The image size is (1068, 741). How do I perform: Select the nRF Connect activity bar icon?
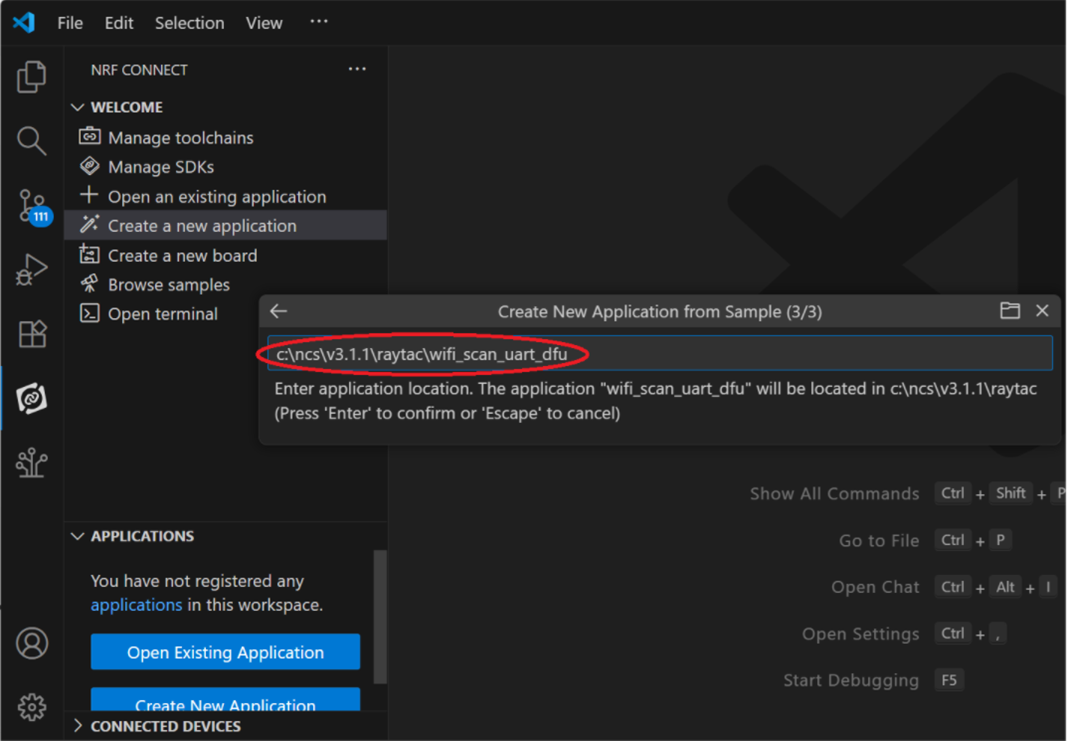click(32, 398)
